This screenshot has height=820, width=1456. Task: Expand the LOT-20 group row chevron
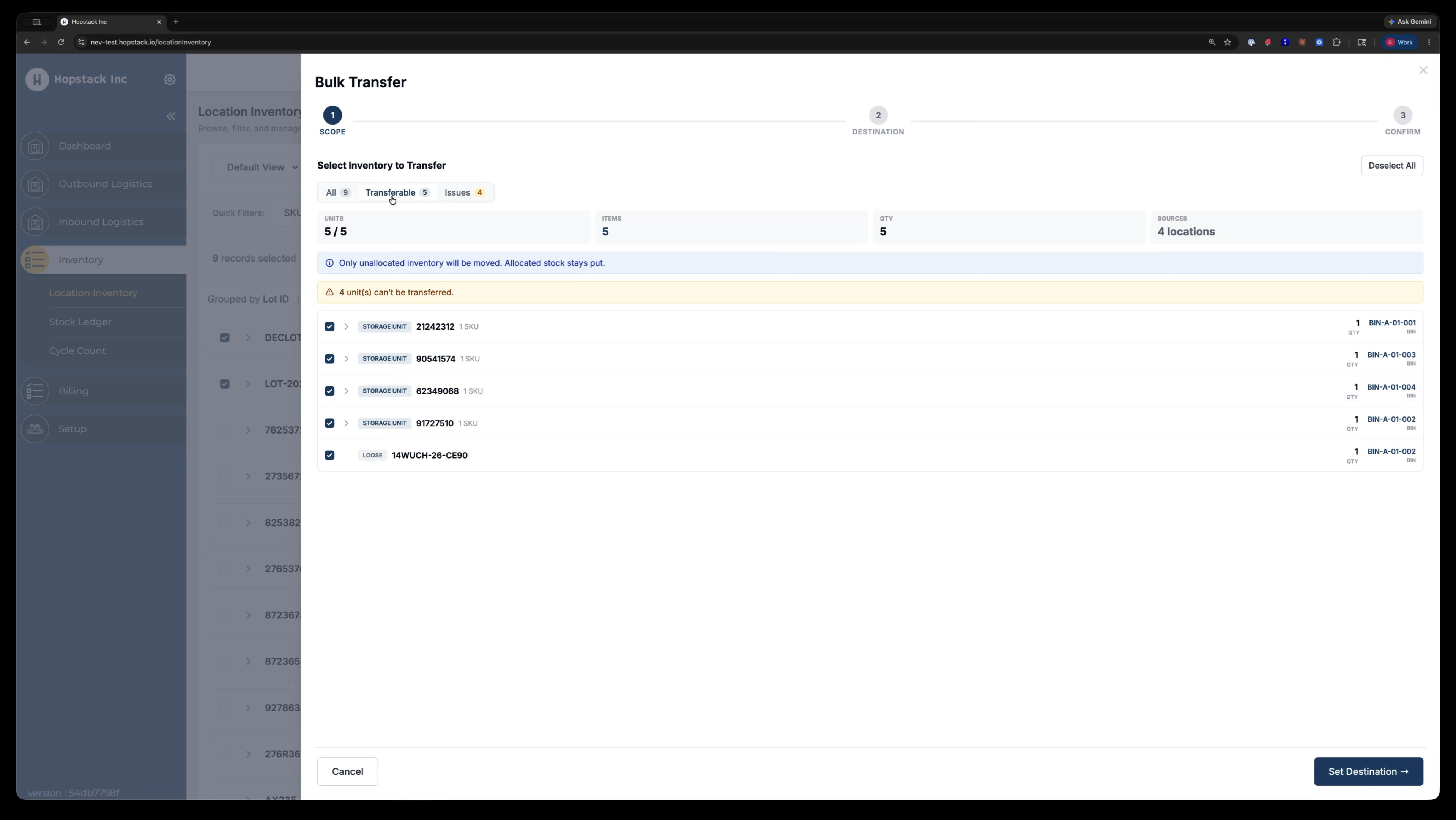click(248, 384)
